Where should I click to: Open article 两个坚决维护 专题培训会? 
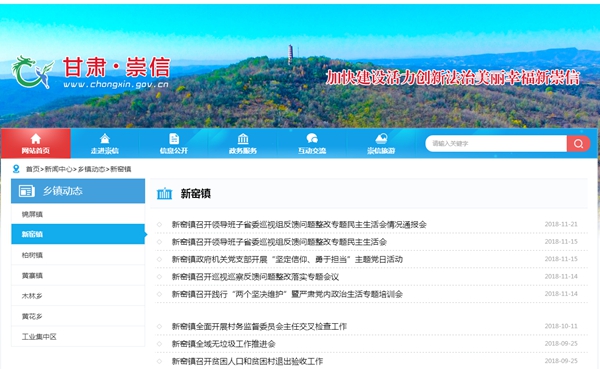(x=287, y=294)
